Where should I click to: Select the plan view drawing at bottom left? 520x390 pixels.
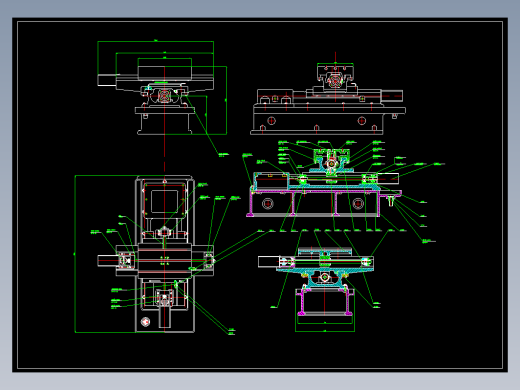click(x=156, y=254)
